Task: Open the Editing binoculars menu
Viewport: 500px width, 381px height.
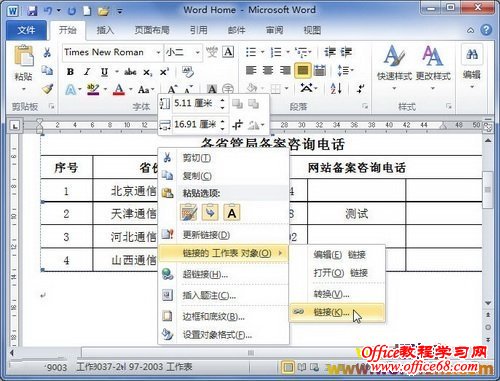Action: [x=472, y=67]
